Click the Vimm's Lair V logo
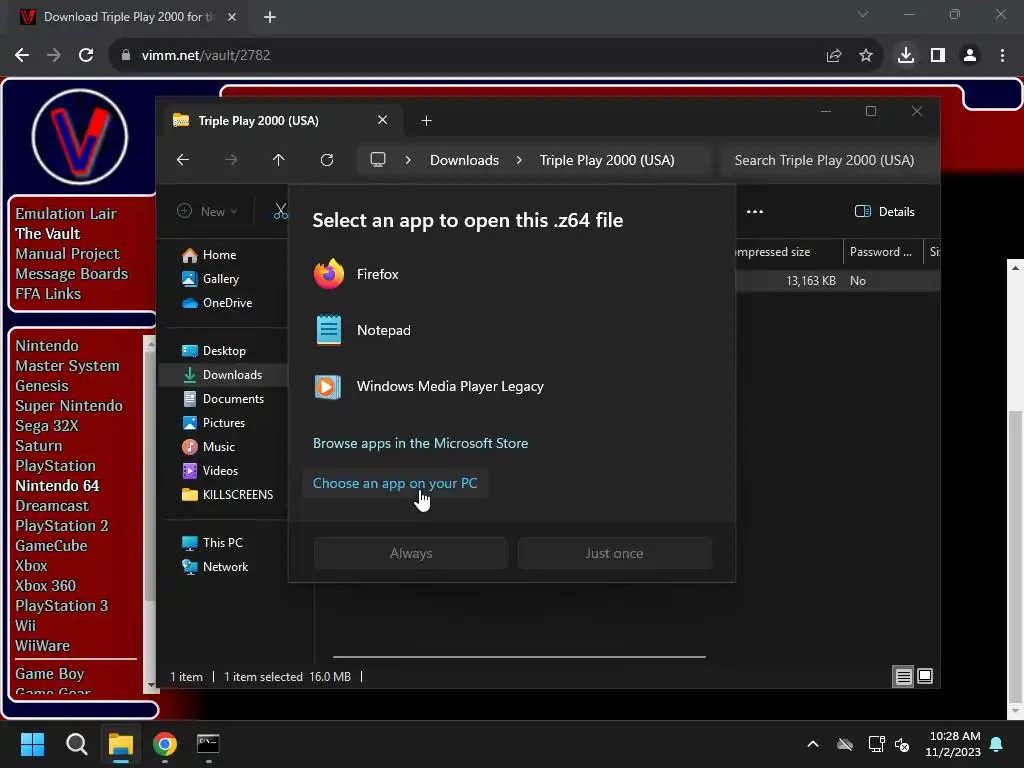 [79, 137]
